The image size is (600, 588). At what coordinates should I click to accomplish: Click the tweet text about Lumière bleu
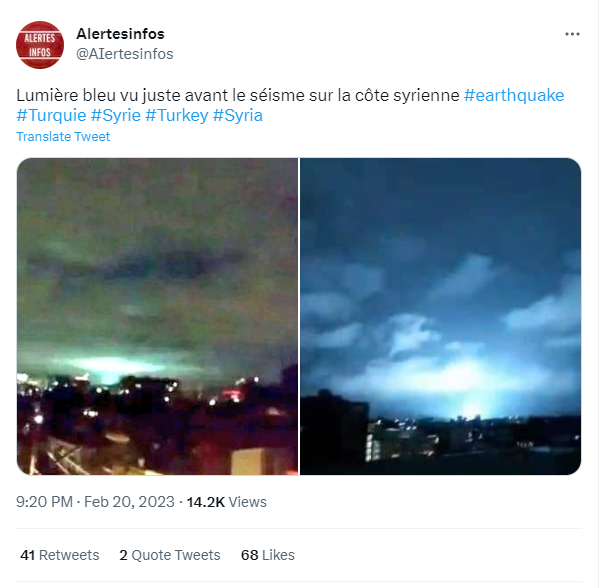click(237, 95)
